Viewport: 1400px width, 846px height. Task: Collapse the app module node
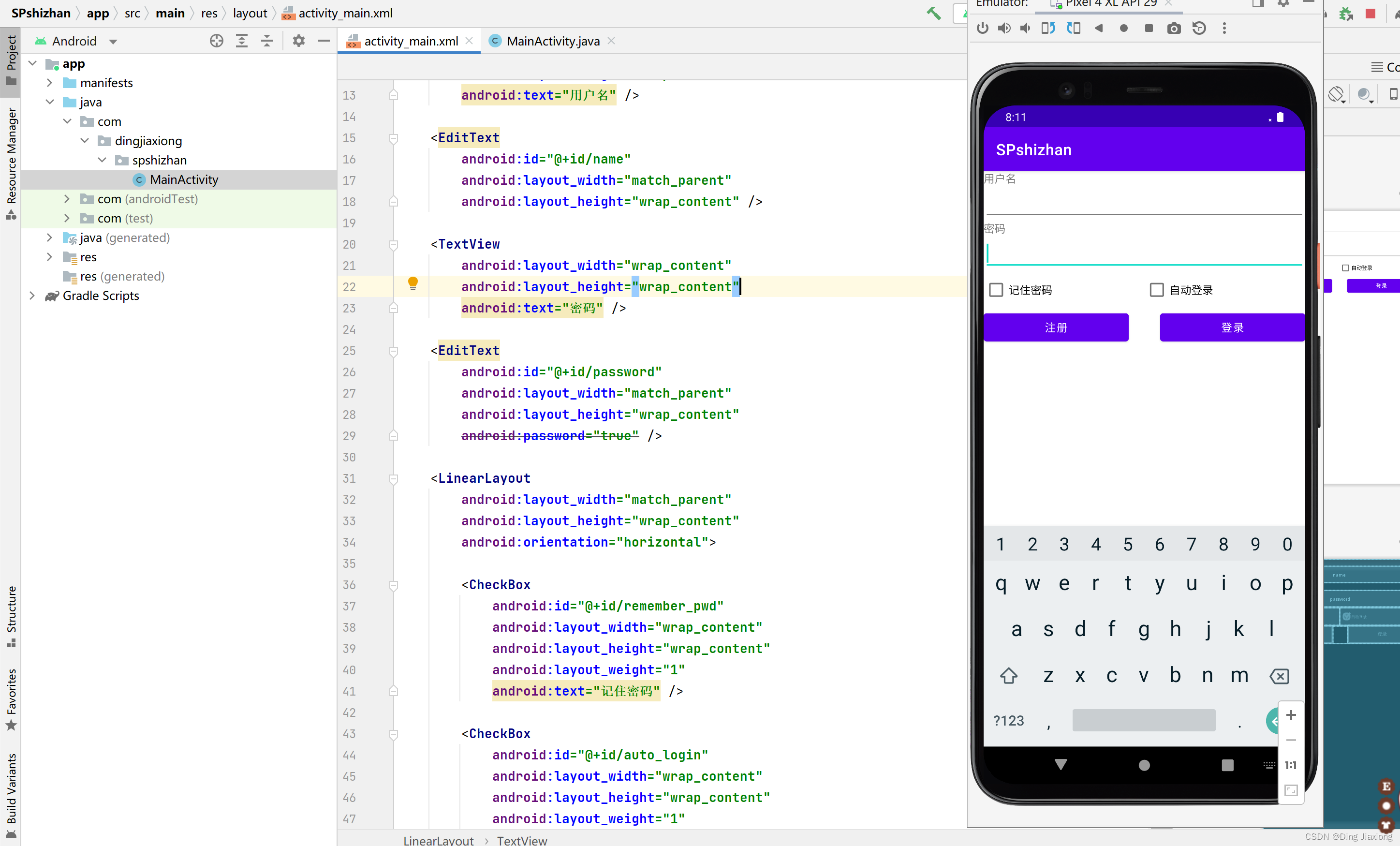point(33,64)
